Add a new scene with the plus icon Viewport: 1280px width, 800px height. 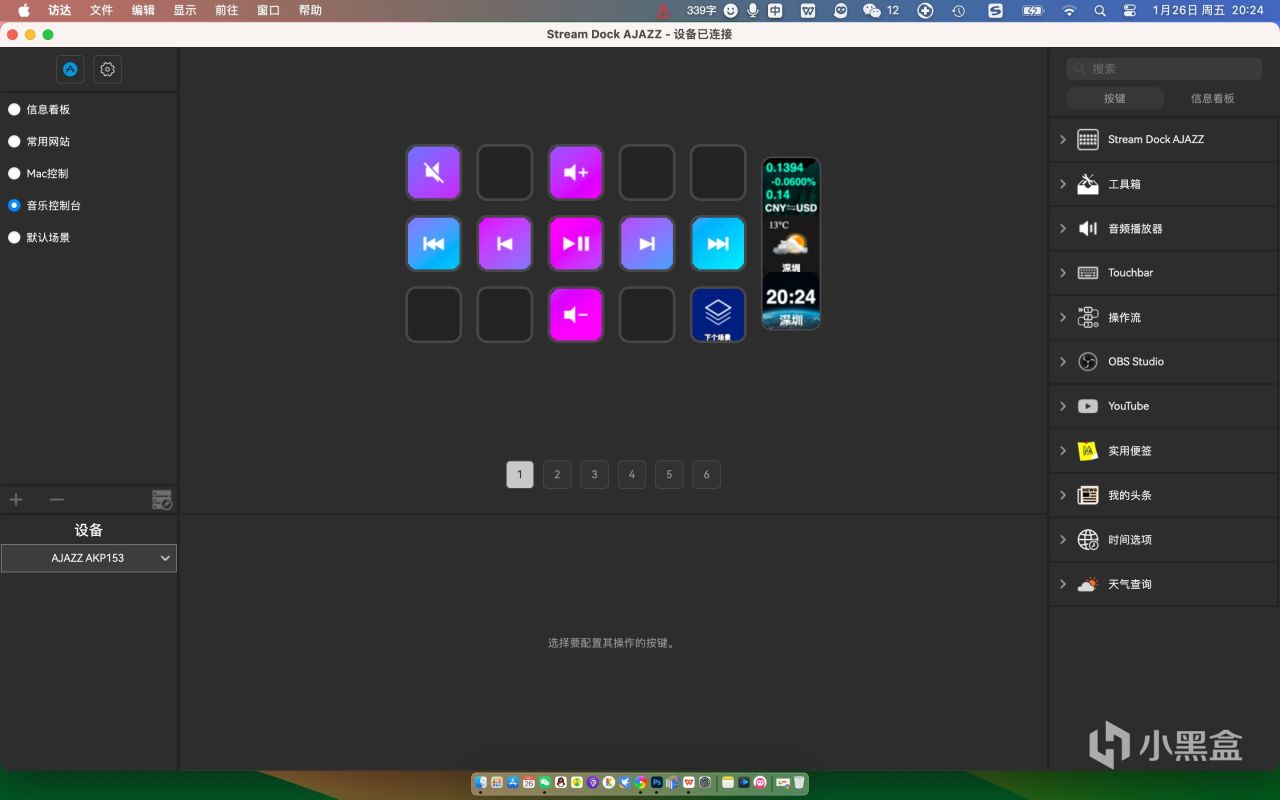pos(16,499)
